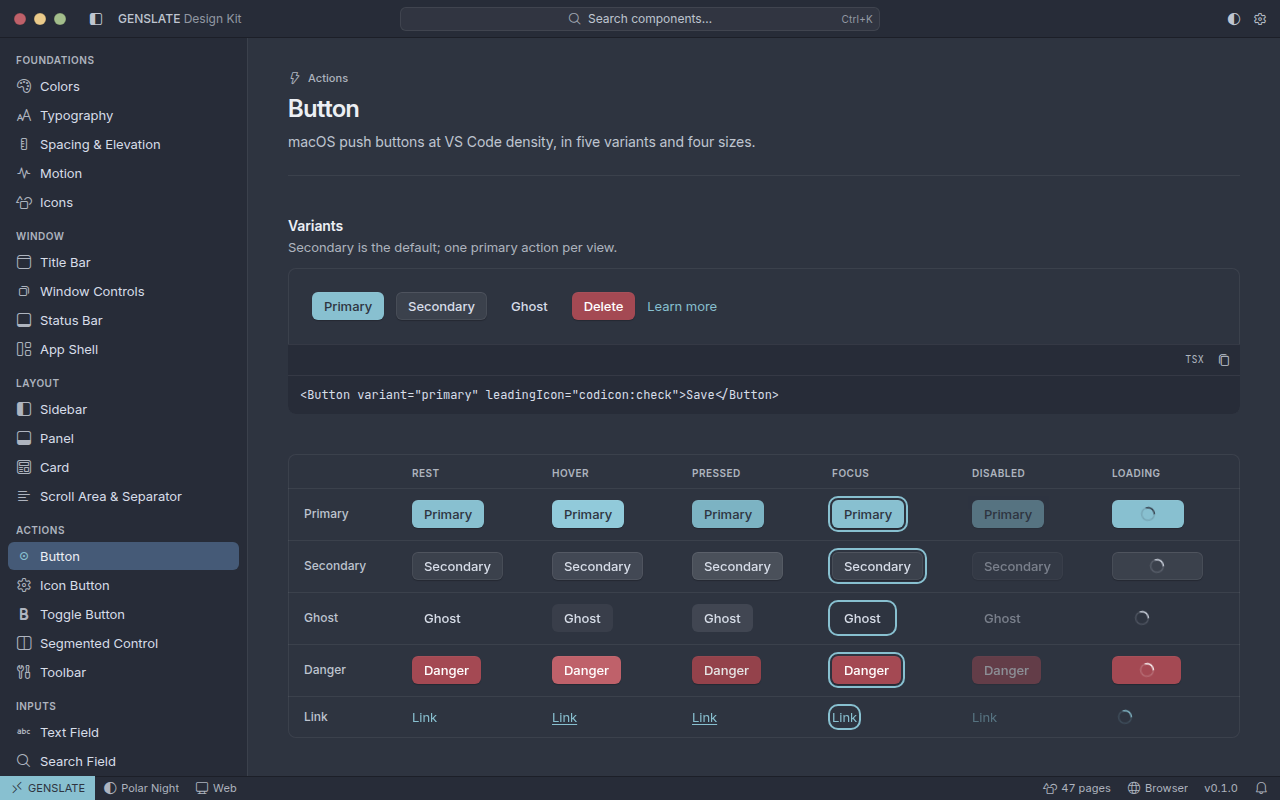
Task: Click the Ghost button in Variants preview
Action: pyautogui.click(x=529, y=306)
